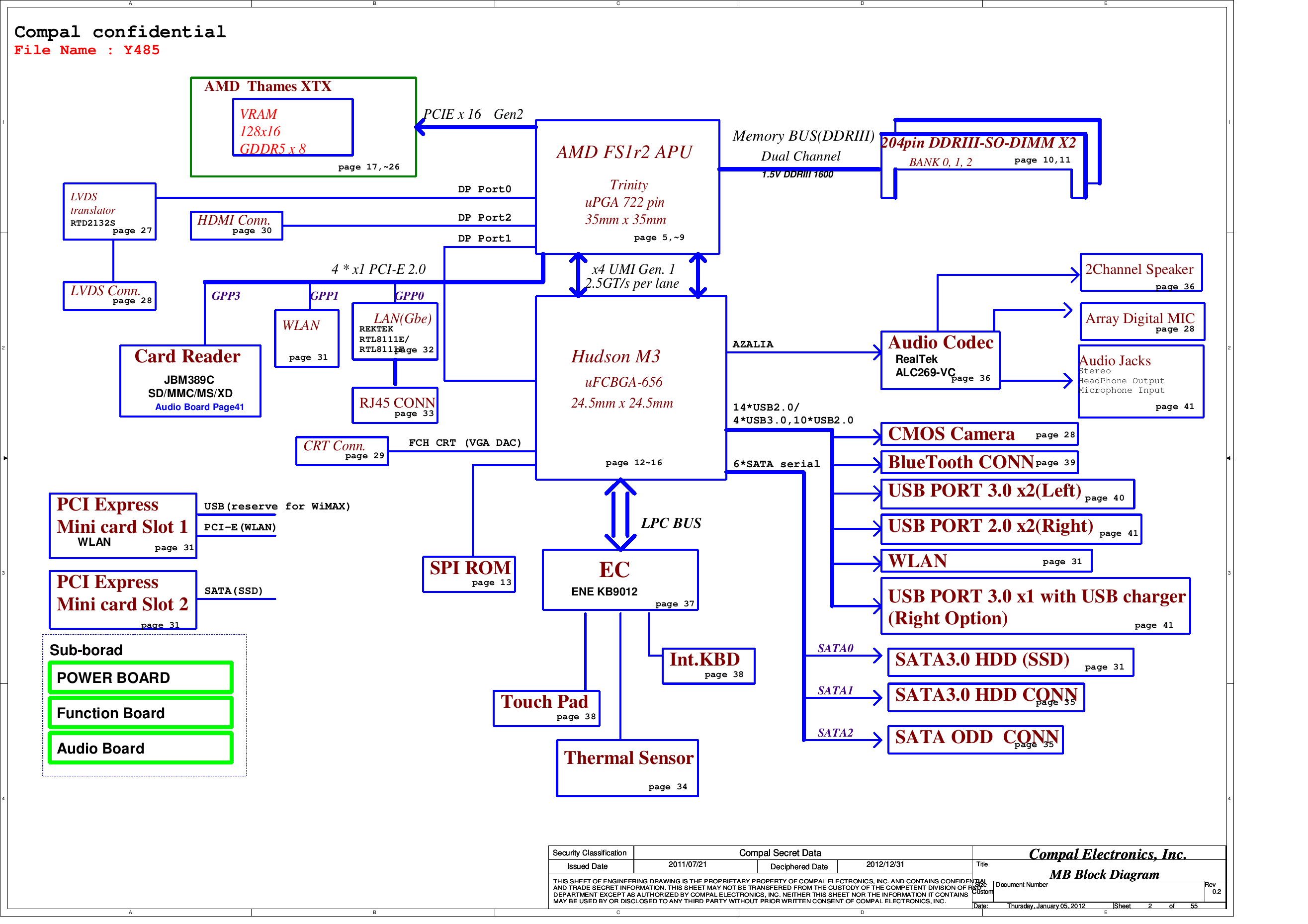
Task: Click the Card Reader heading
Action: [x=187, y=356]
